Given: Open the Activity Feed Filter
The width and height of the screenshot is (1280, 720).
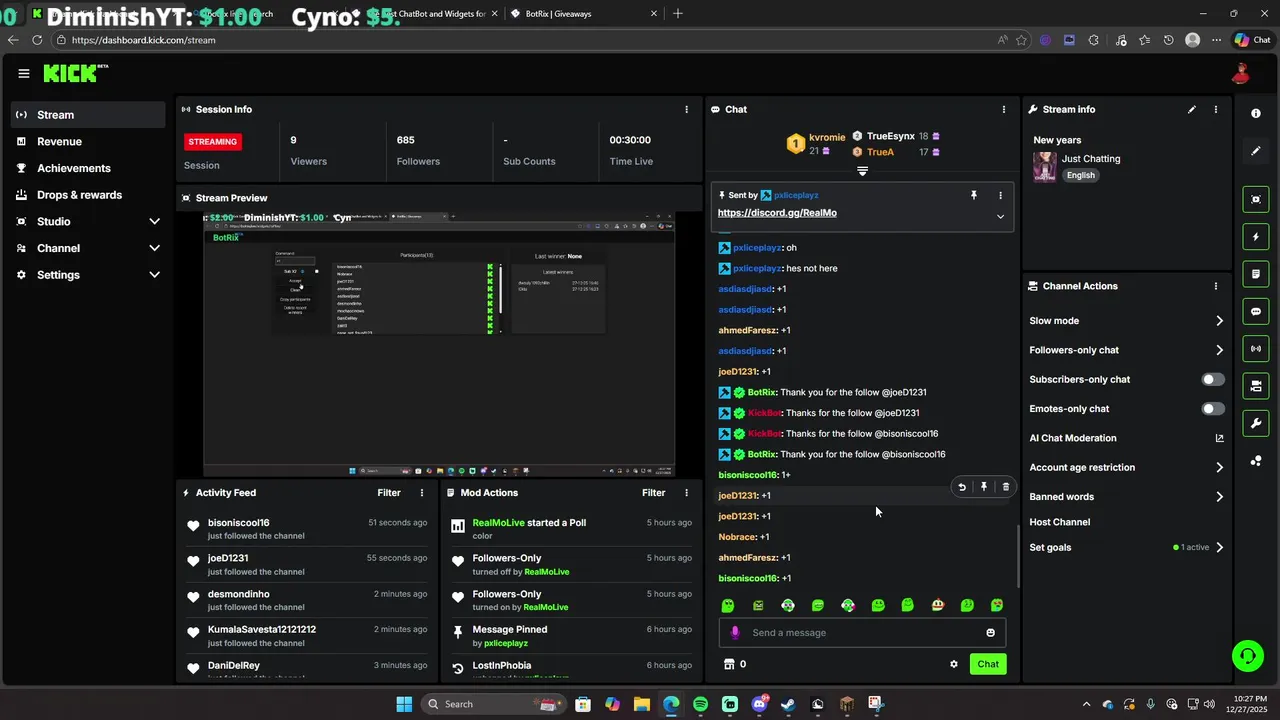Looking at the screenshot, I should tap(389, 493).
